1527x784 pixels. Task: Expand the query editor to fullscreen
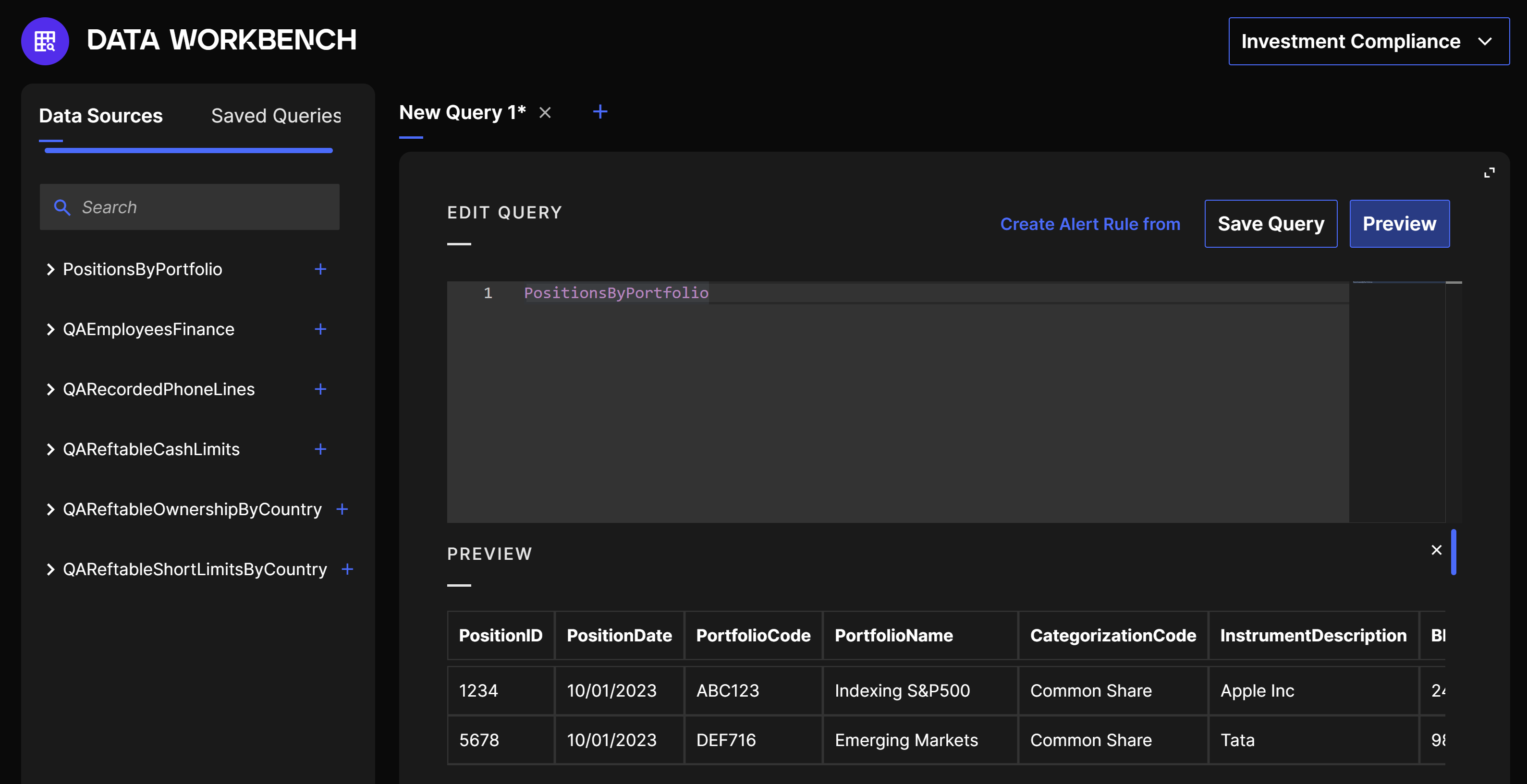click(x=1489, y=172)
